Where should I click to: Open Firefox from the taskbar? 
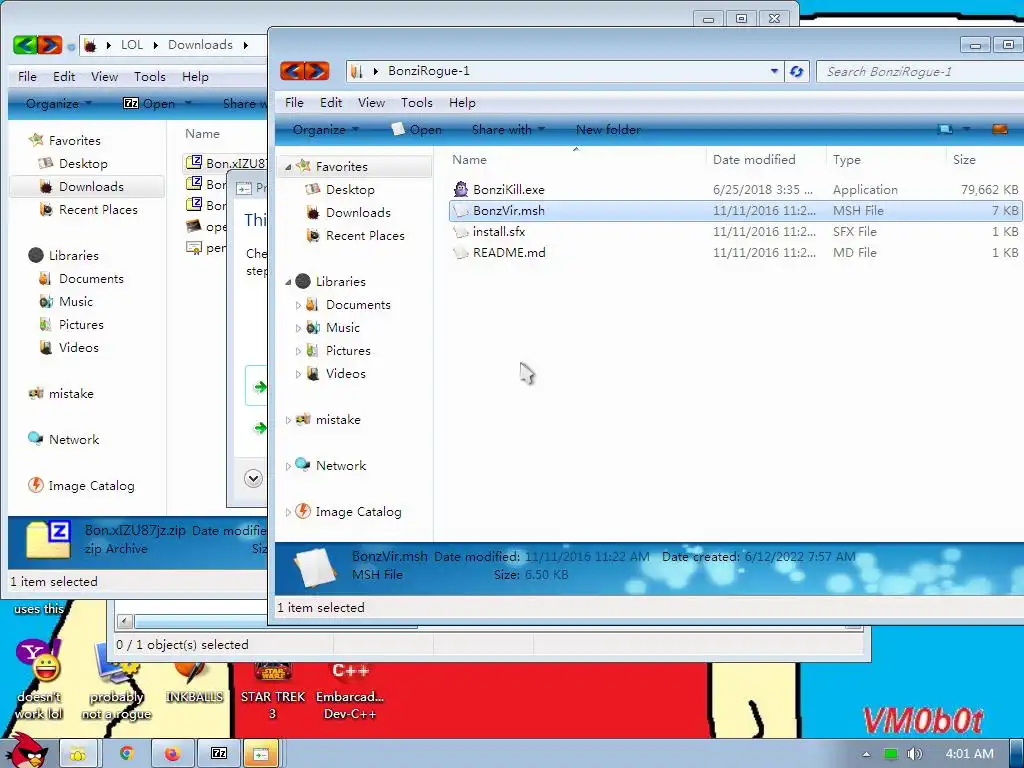point(172,754)
